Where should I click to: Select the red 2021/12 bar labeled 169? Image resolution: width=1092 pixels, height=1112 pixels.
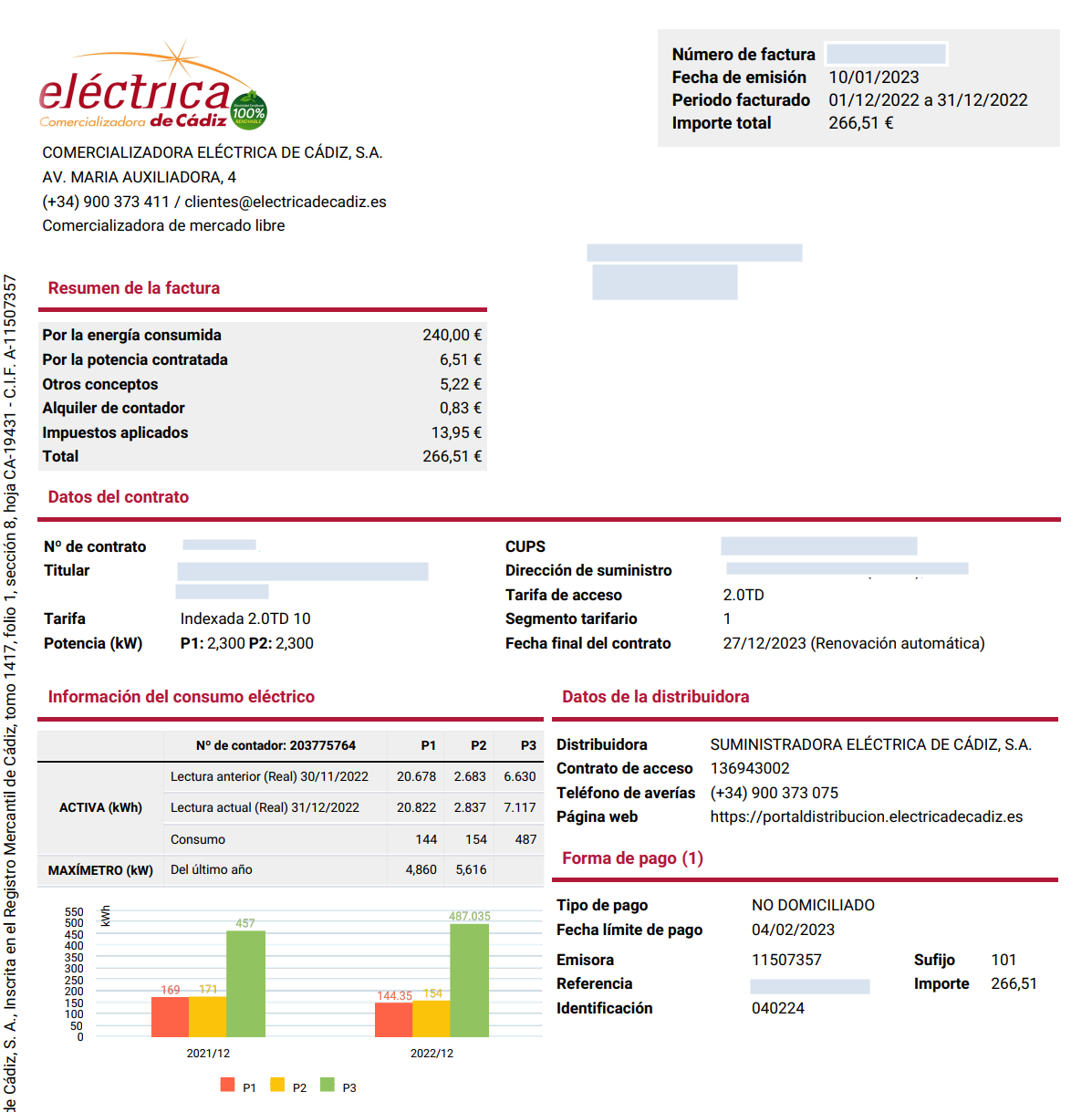click(170, 1017)
